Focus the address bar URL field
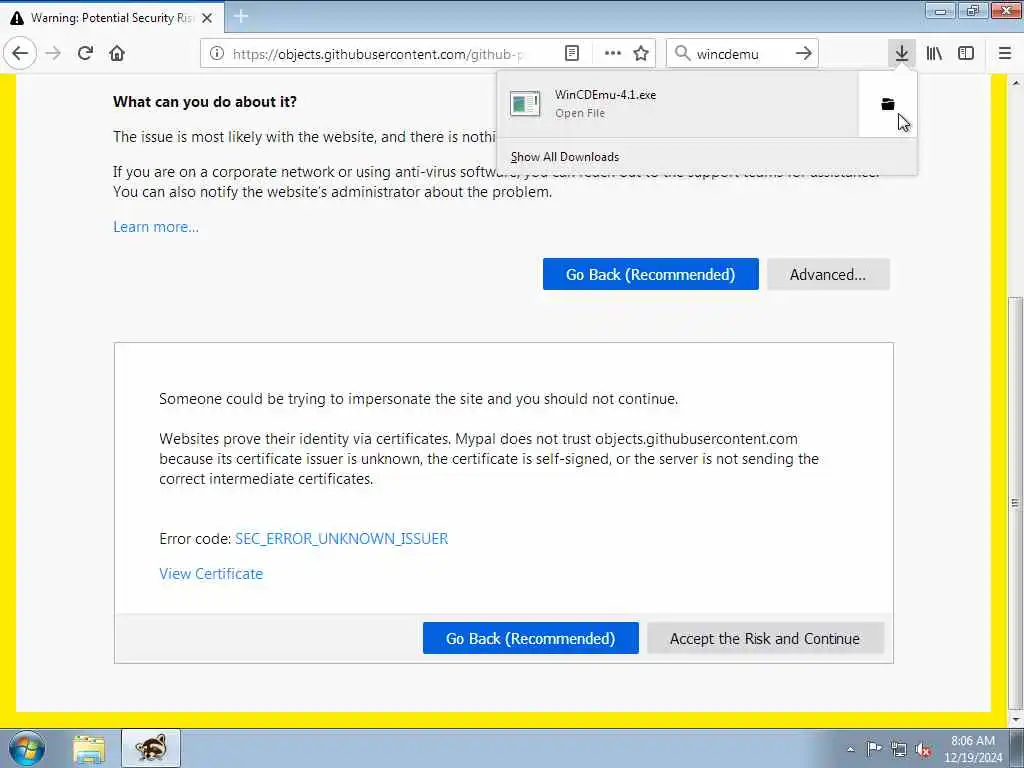The image size is (1024, 768). 377,54
